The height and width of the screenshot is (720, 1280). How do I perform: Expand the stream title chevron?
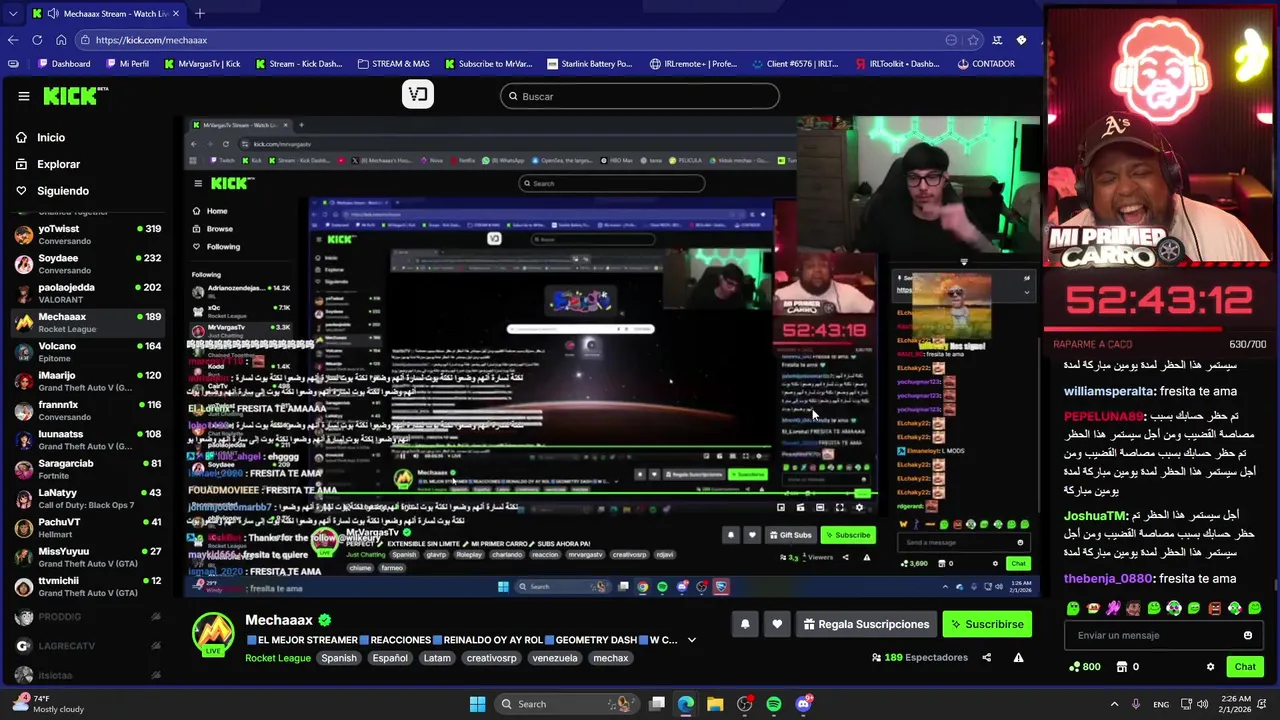691,640
